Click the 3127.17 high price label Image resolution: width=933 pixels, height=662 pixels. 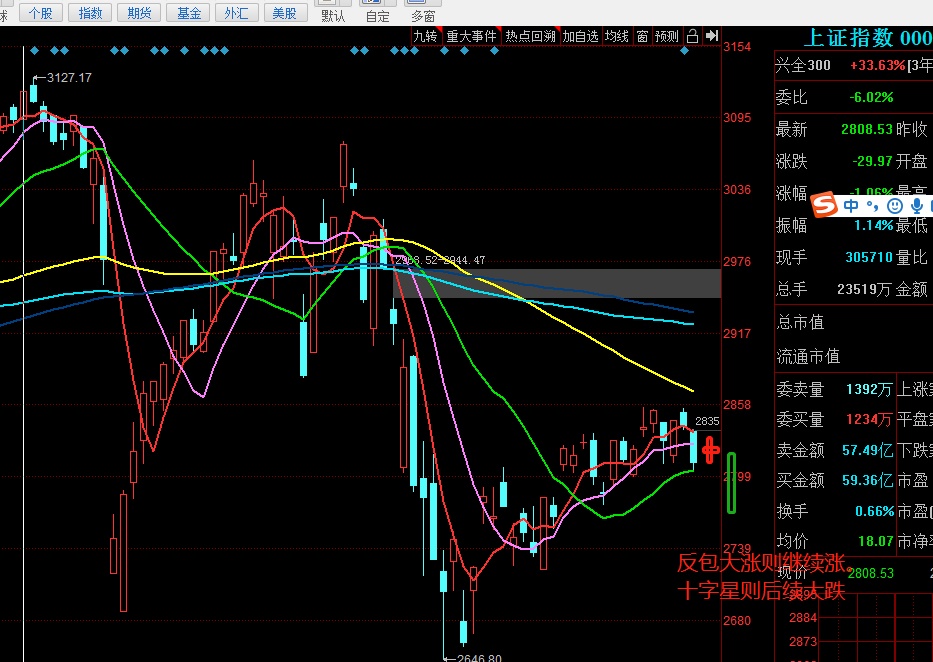click(x=69, y=77)
